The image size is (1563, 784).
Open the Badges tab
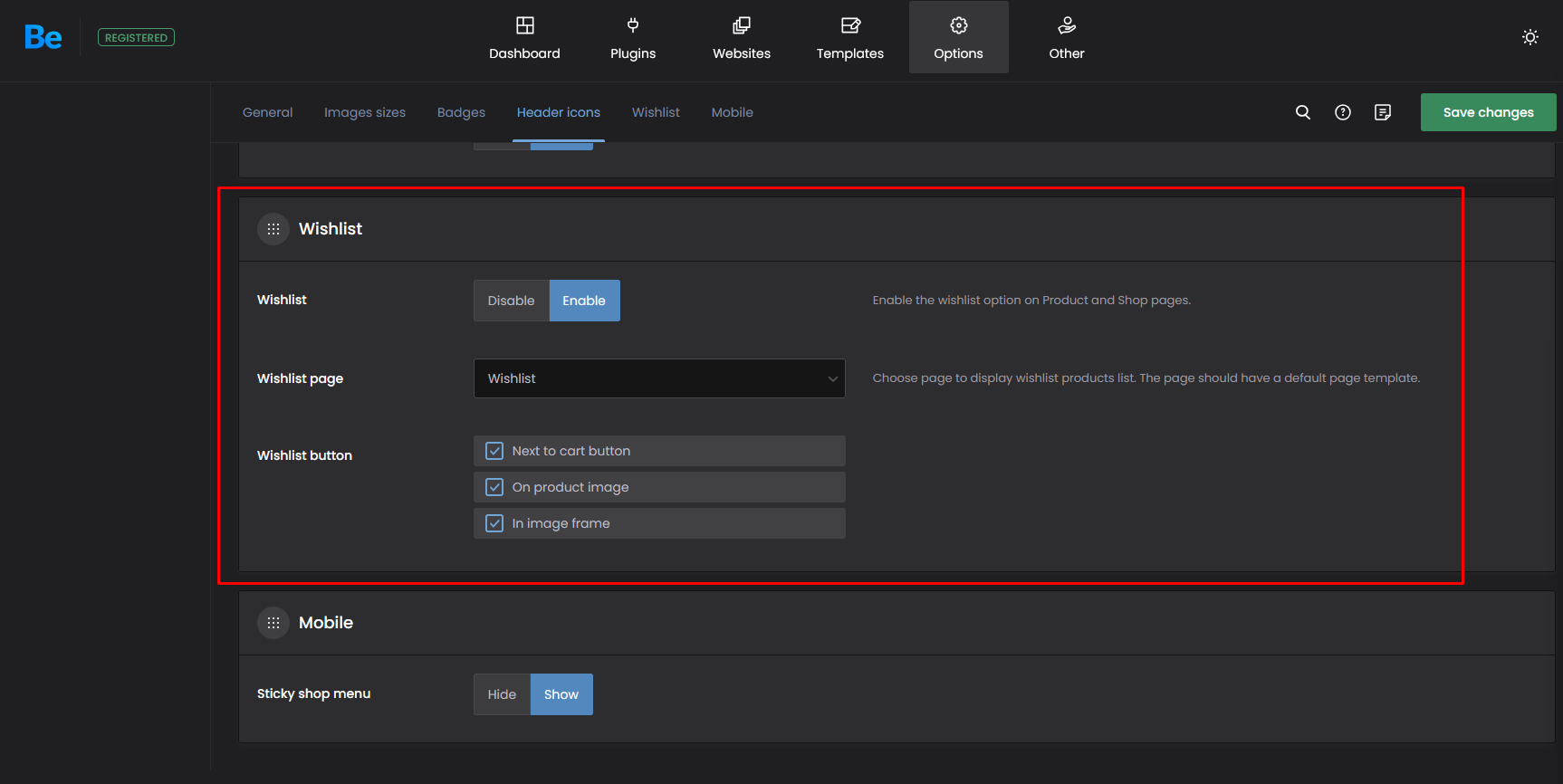pyautogui.click(x=461, y=112)
